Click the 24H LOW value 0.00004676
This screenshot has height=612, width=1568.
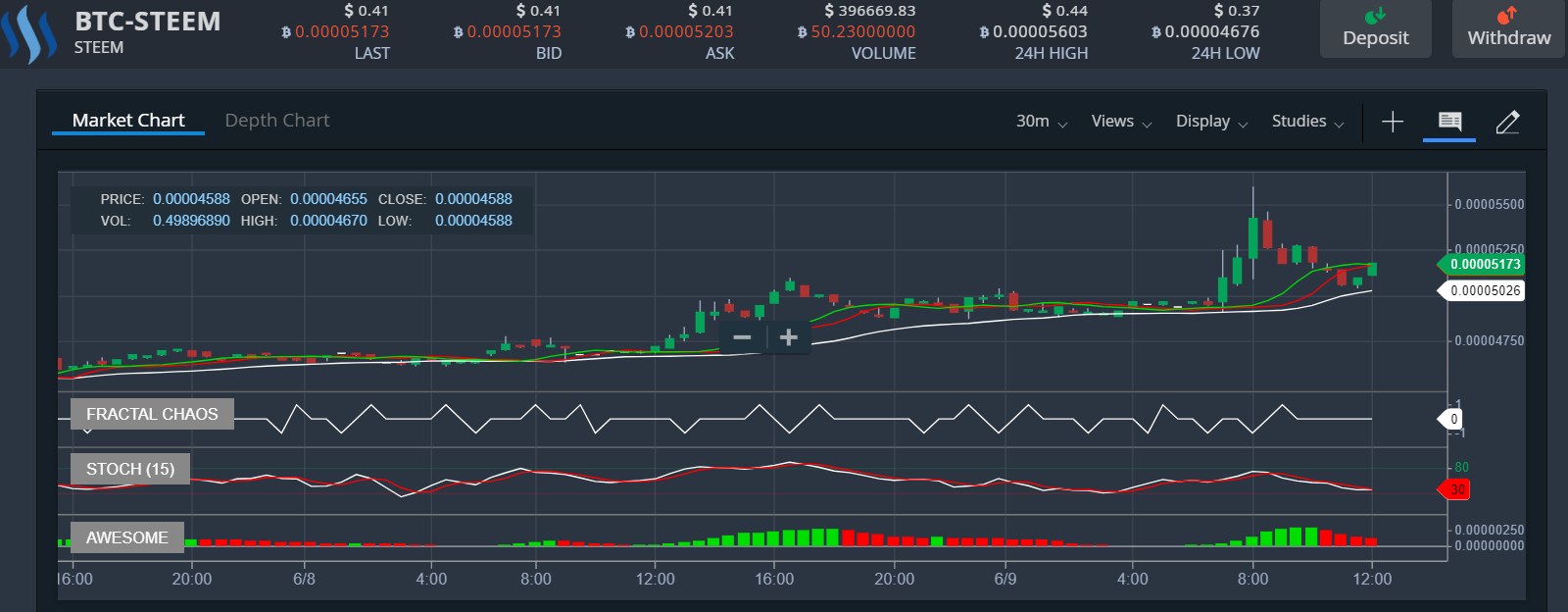click(1205, 31)
